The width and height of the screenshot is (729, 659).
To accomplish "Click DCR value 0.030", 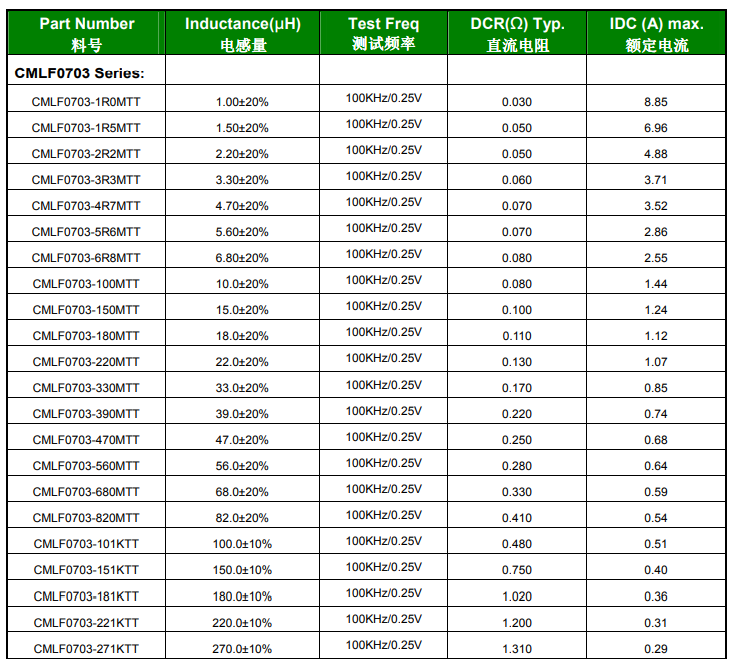I will coord(517,102).
